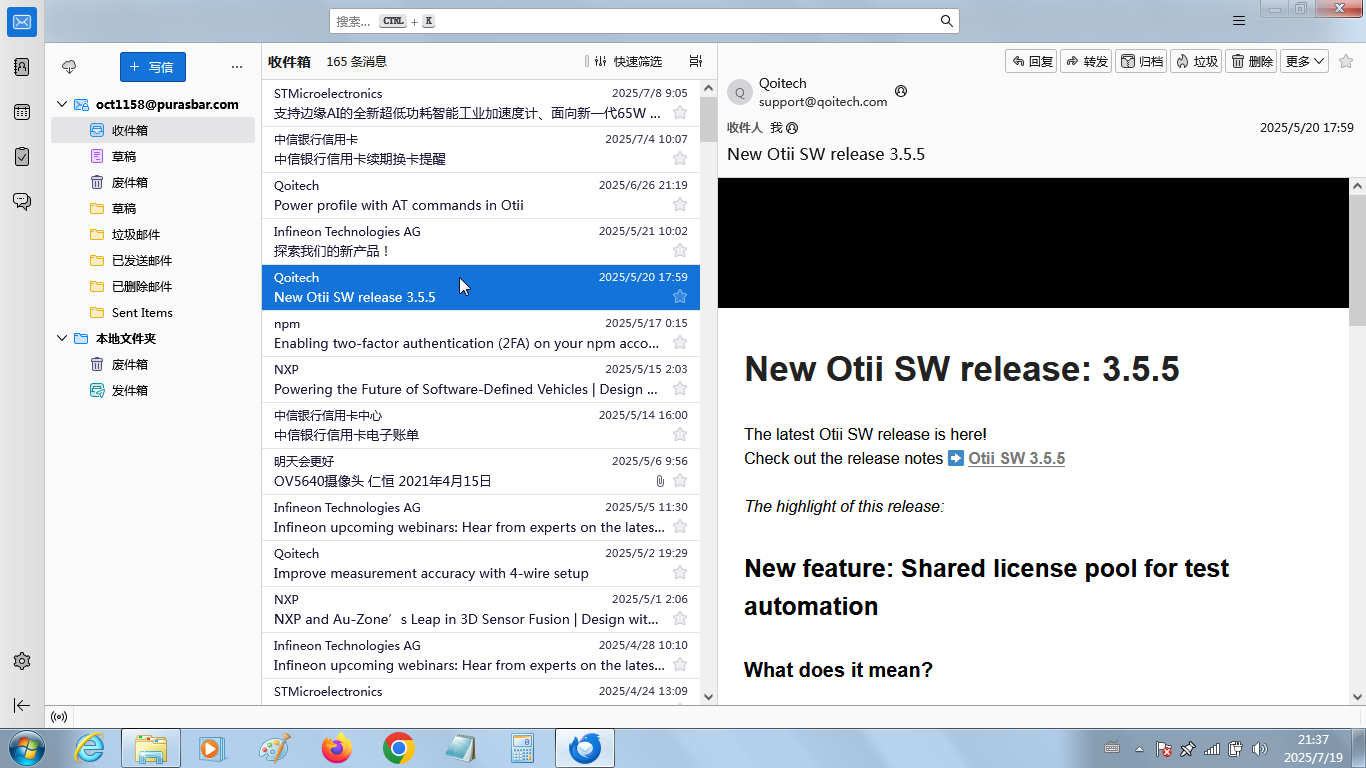1366x768 pixels.
Task: Open the Tasks space
Action: pos(22,156)
